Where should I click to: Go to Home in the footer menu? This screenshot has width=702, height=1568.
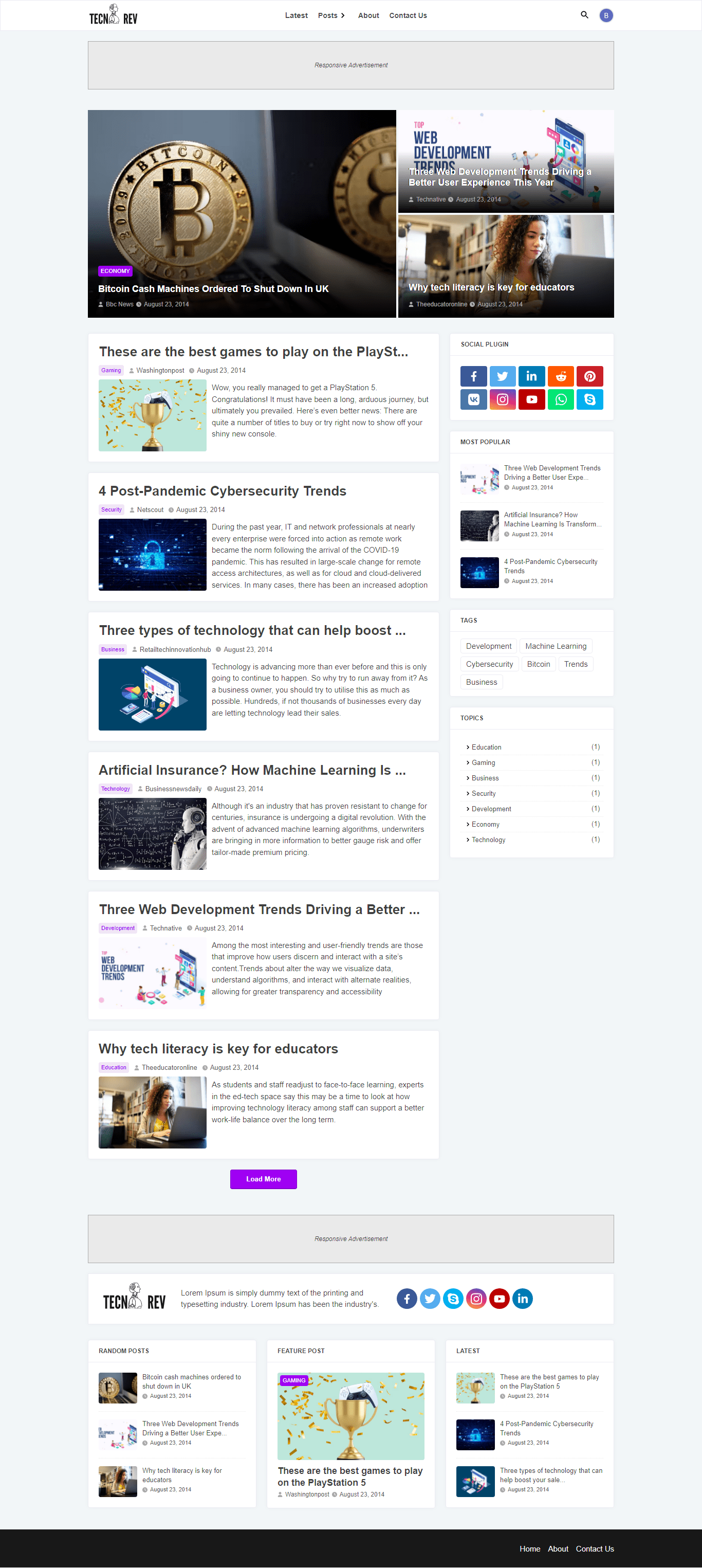pyautogui.click(x=530, y=1548)
